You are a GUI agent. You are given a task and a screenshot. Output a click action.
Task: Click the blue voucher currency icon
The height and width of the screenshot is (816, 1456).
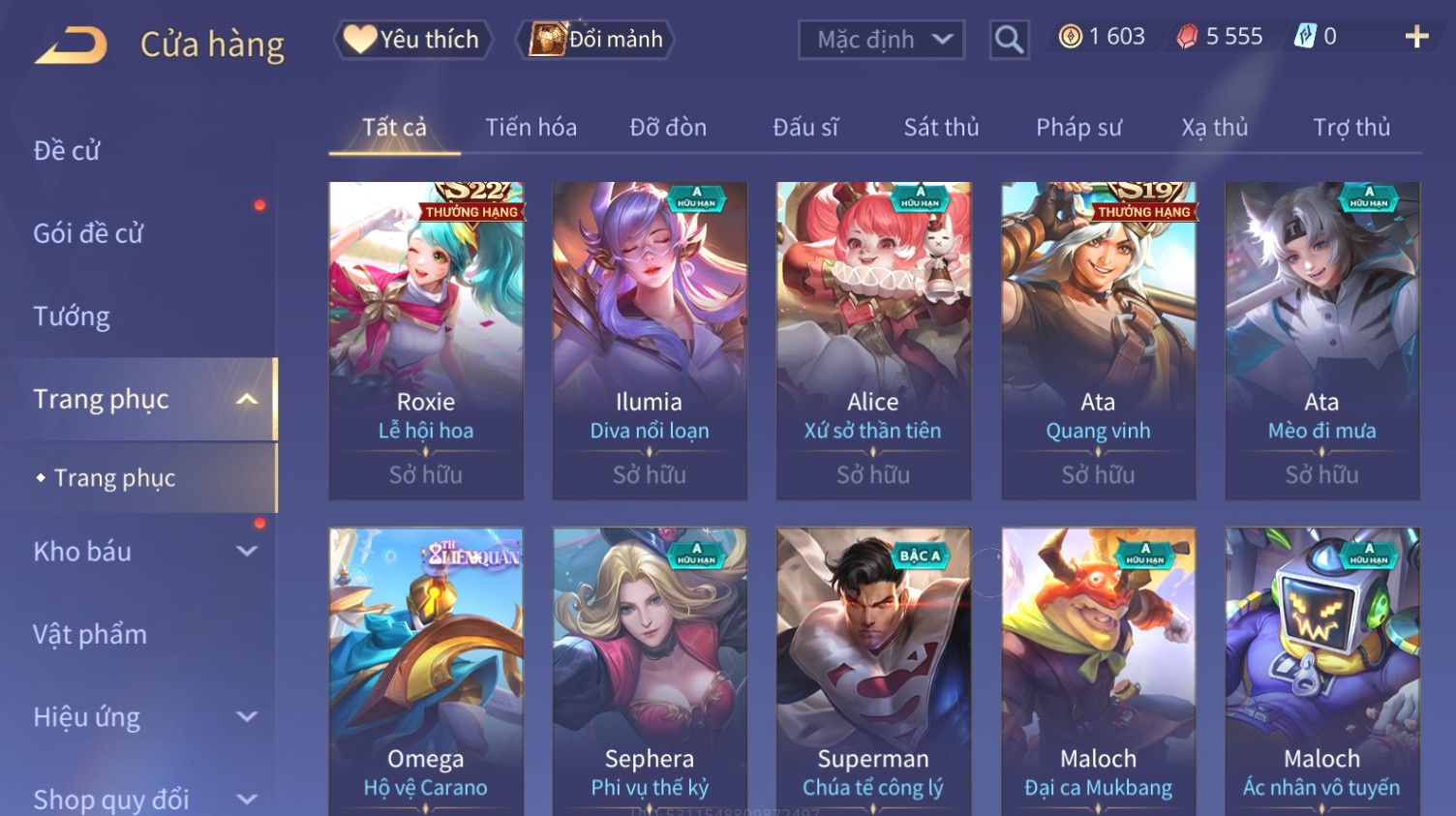1305,37
